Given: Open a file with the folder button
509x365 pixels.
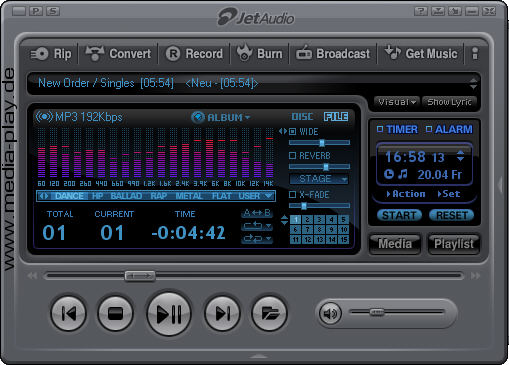Looking at the screenshot, I should [x=269, y=313].
